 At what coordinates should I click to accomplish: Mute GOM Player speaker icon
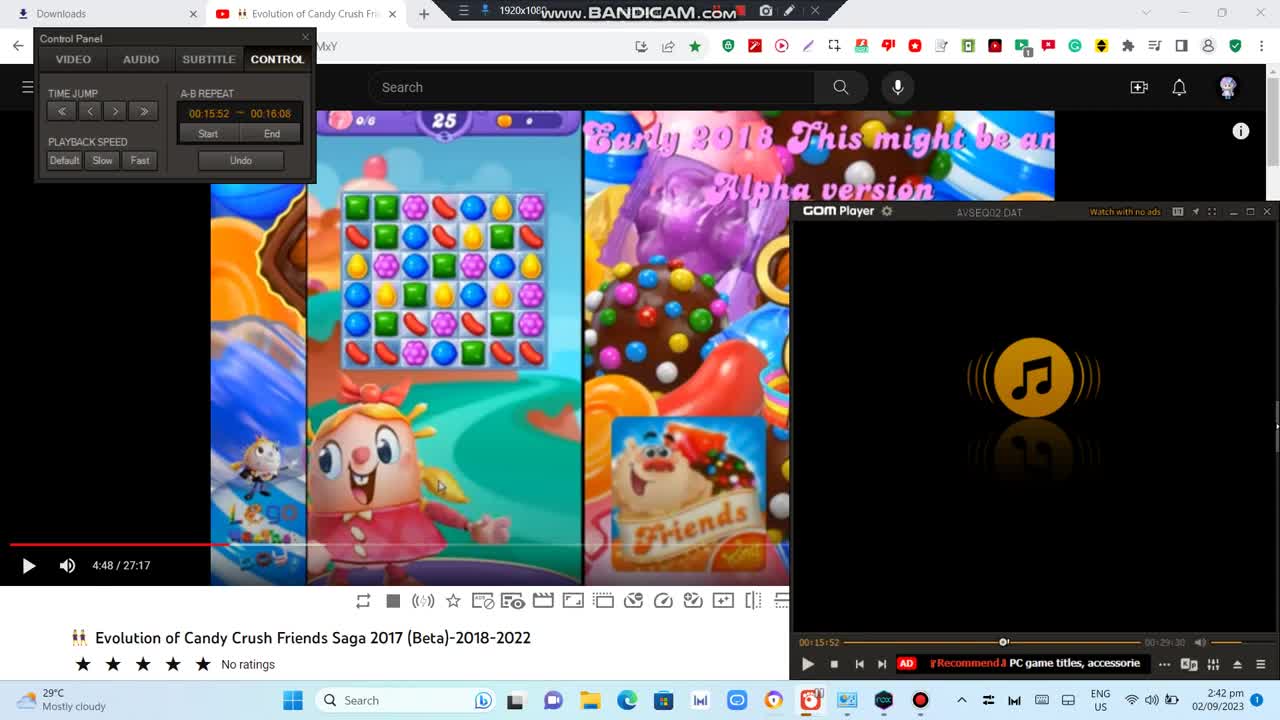click(x=1200, y=642)
